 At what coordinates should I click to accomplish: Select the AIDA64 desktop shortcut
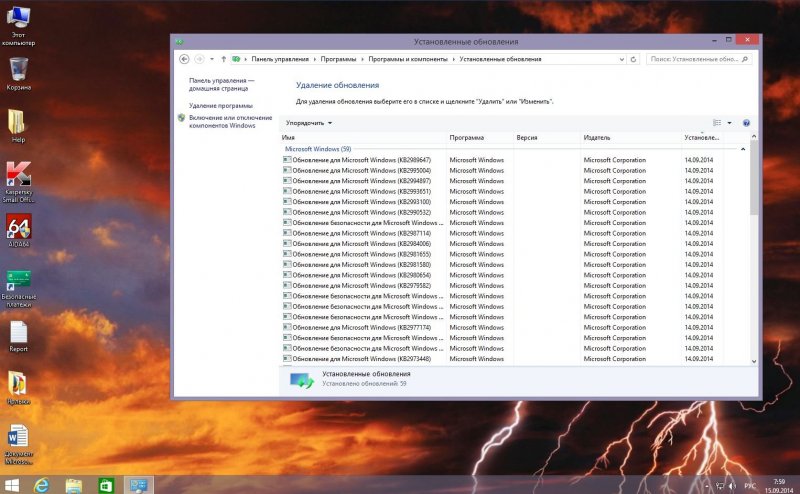(x=19, y=231)
